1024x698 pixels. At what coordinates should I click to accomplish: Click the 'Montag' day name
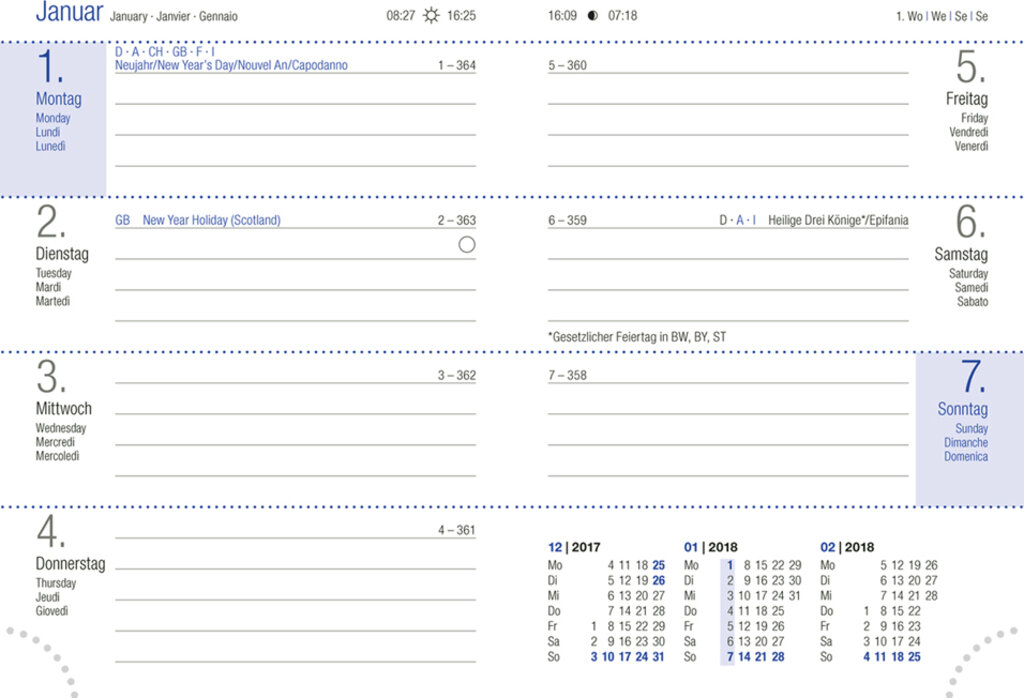[x=59, y=99]
